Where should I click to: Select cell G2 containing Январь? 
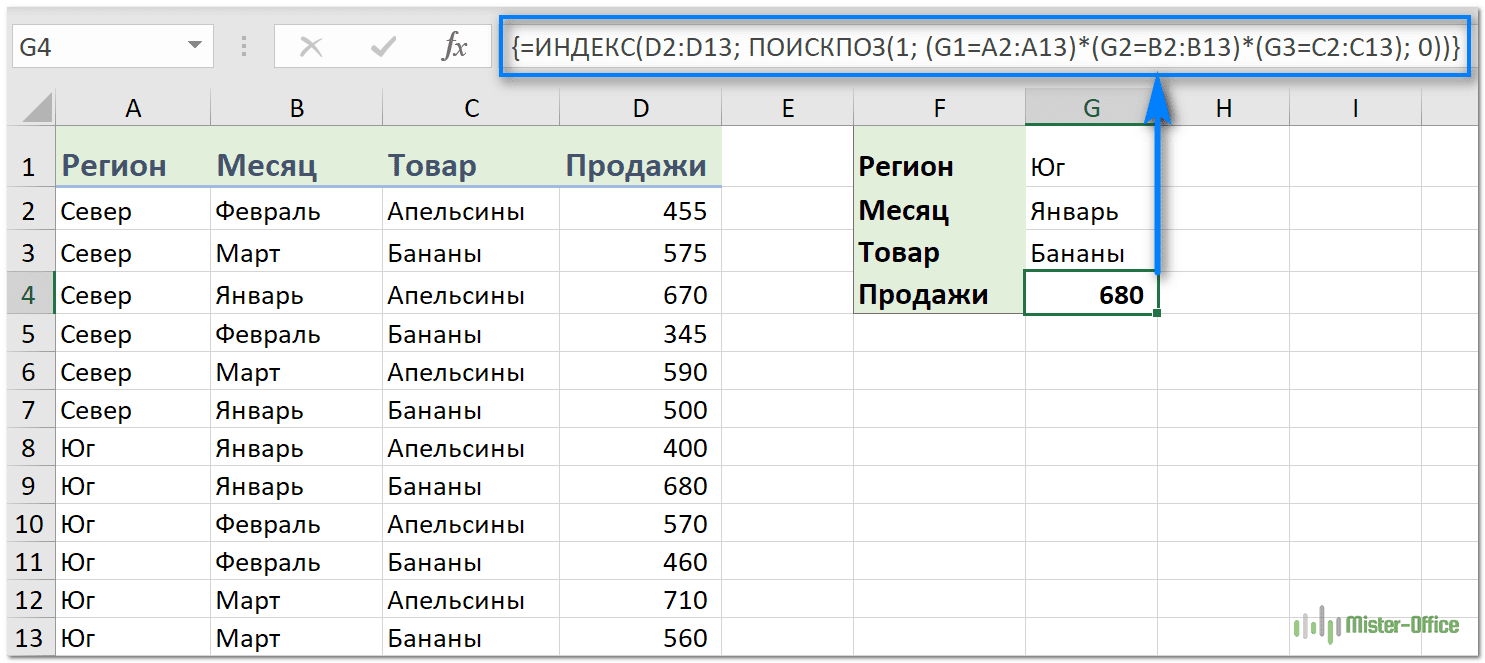(1091, 211)
